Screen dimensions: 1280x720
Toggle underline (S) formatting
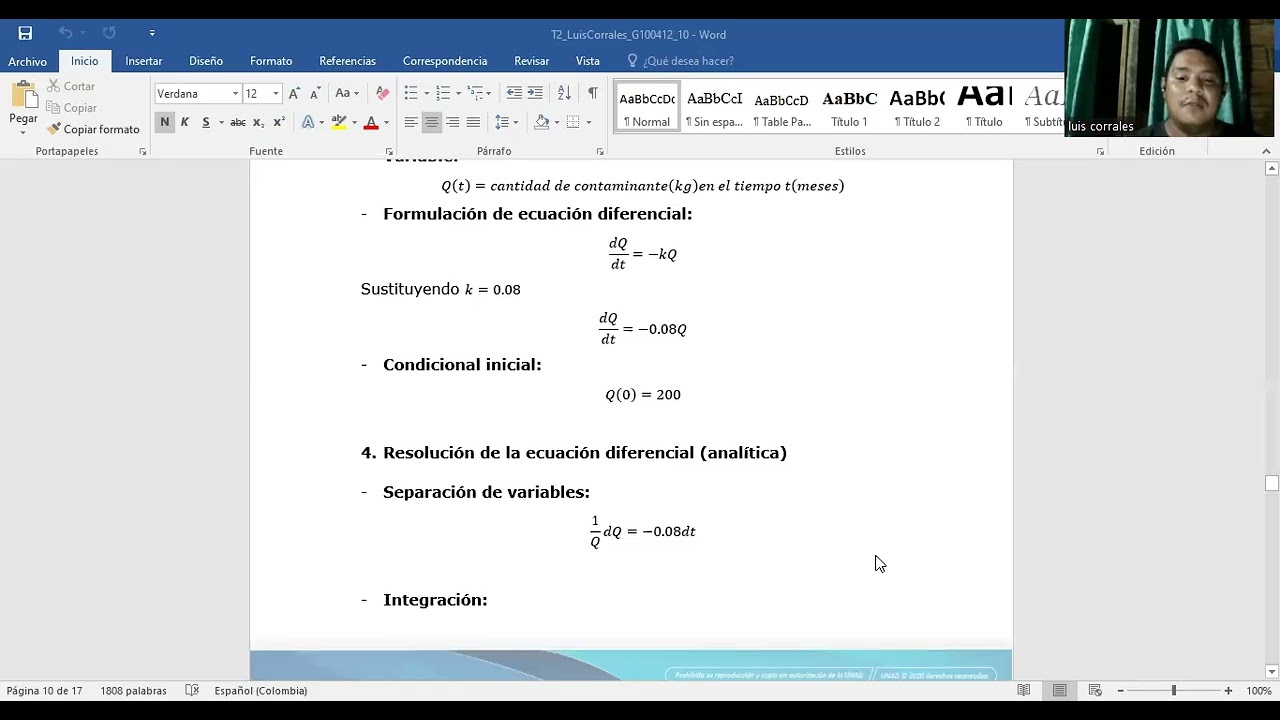click(x=206, y=122)
